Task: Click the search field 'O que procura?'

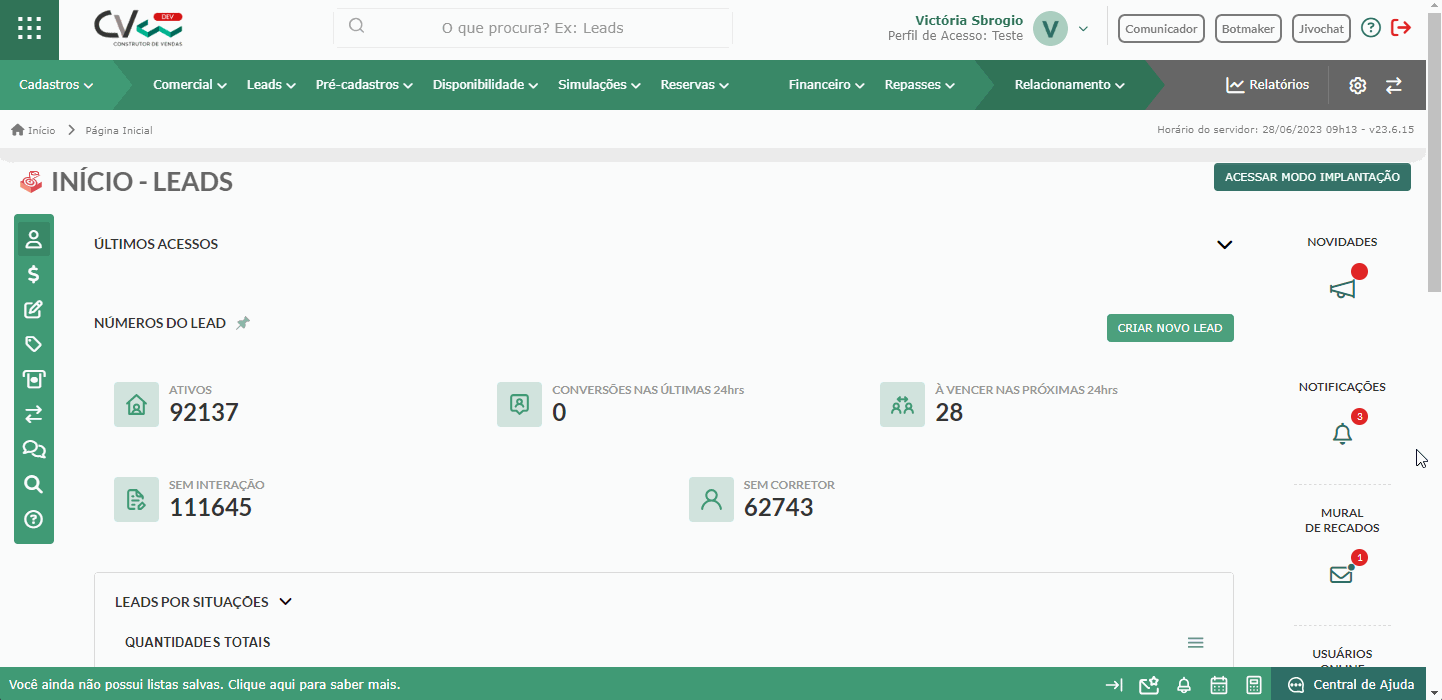Action: [533, 28]
